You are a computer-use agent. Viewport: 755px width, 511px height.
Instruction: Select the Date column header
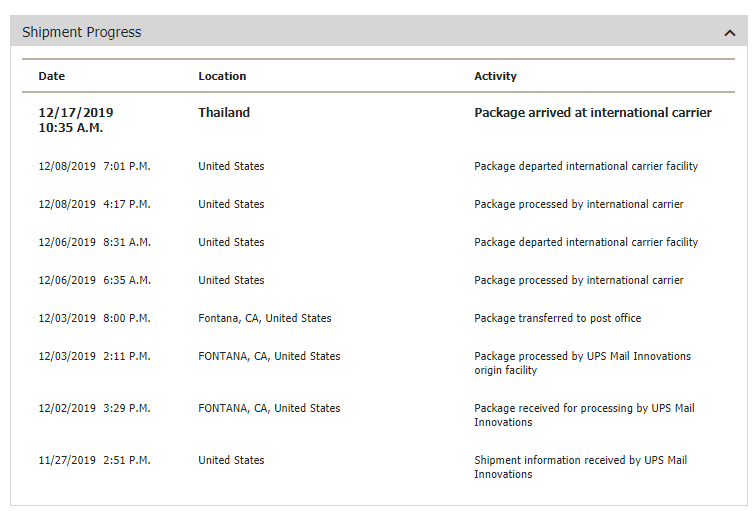[52, 76]
